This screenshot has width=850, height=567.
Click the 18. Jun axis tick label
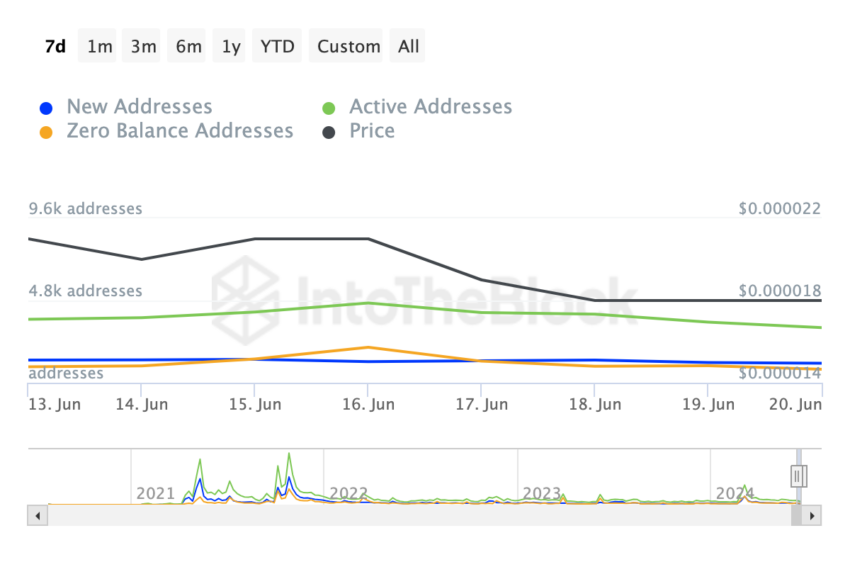pos(595,404)
